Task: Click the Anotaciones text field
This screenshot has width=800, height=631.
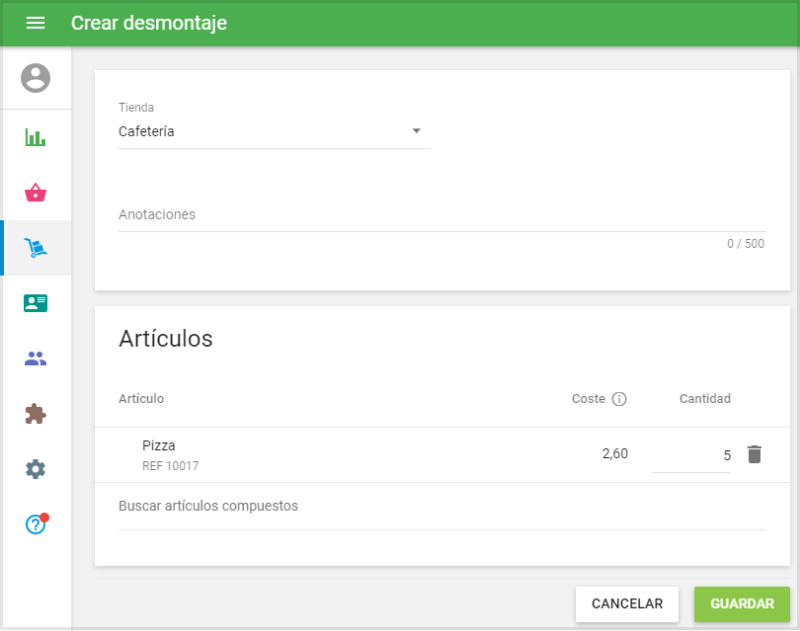Action: point(300,219)
